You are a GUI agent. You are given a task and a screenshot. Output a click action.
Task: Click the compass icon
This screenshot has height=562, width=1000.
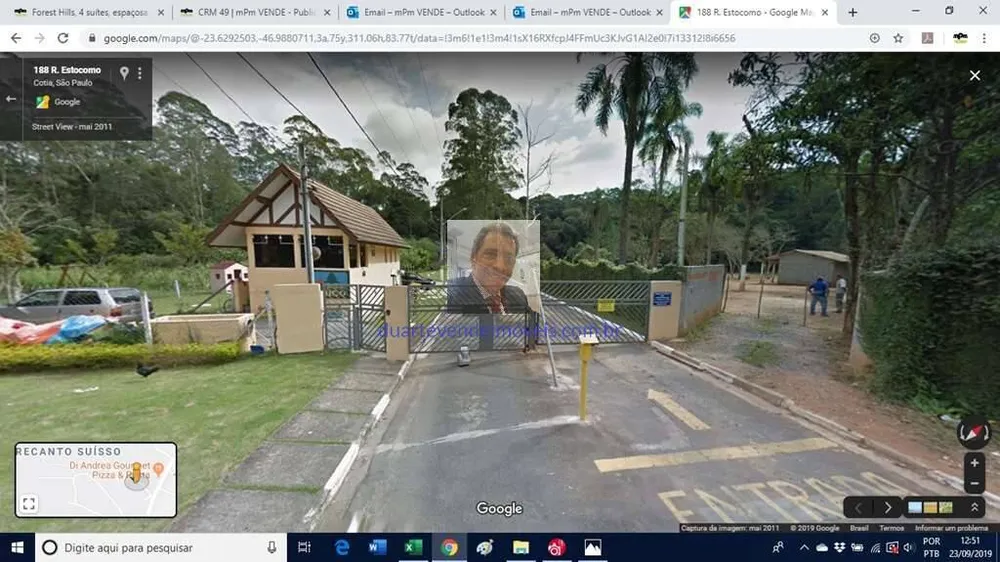click(x=974, y=433)
